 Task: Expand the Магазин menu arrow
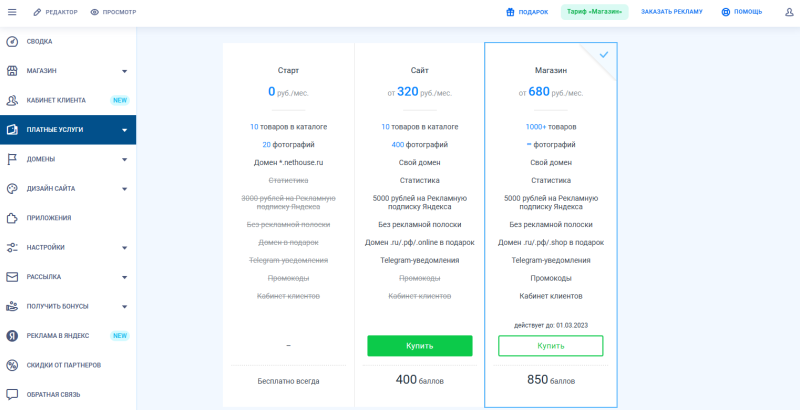[124, 71]
